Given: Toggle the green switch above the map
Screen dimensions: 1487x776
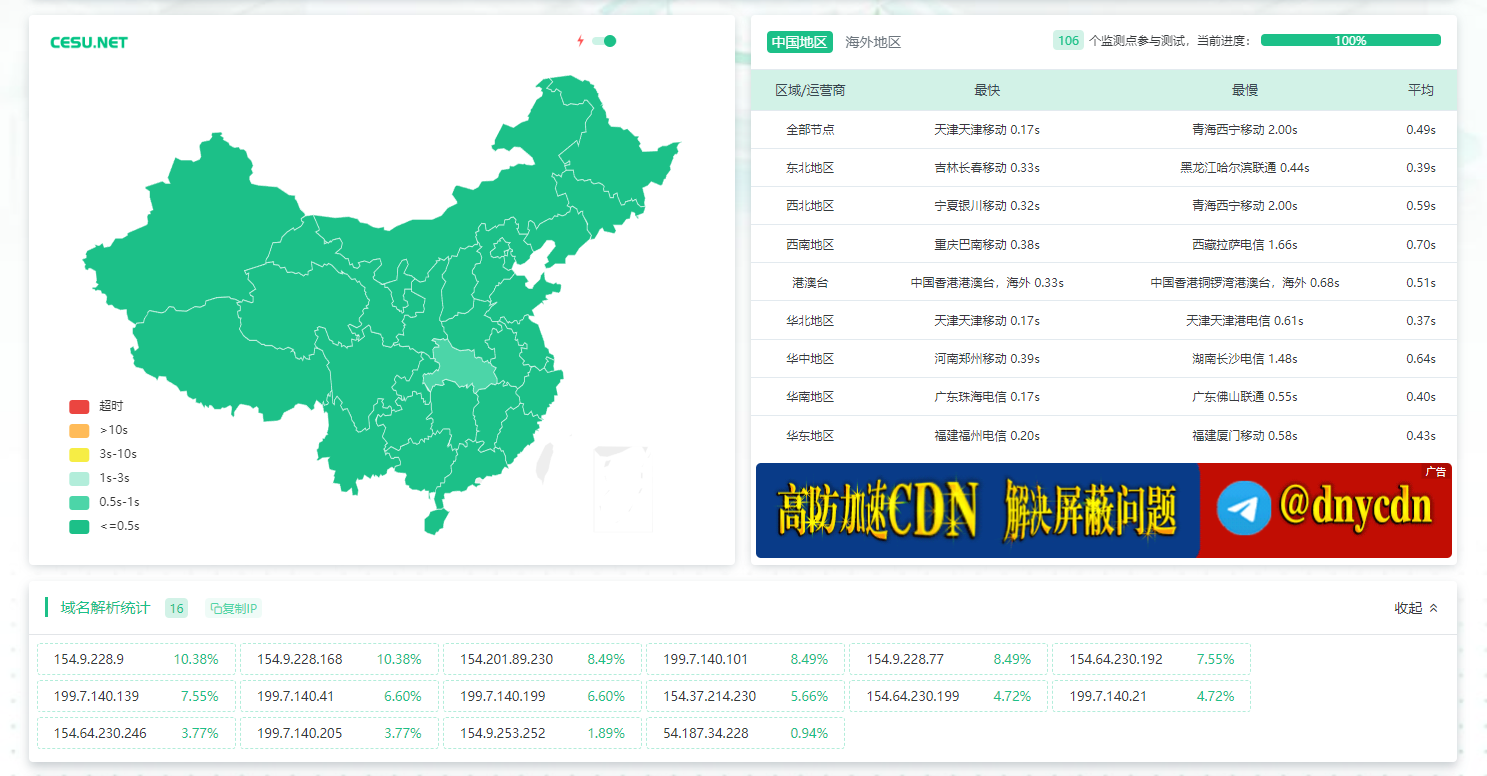Looking at the screenshot, I should (604, 41).
